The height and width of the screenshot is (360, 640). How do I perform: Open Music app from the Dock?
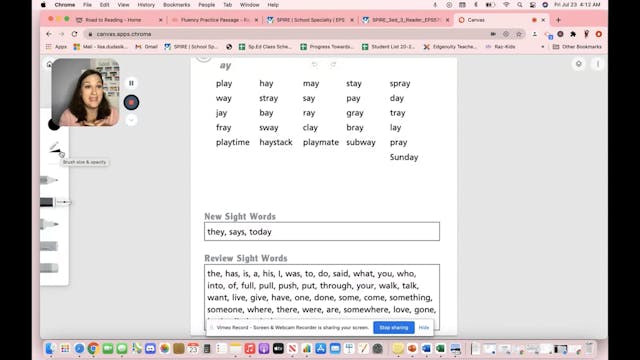[250, 349]
